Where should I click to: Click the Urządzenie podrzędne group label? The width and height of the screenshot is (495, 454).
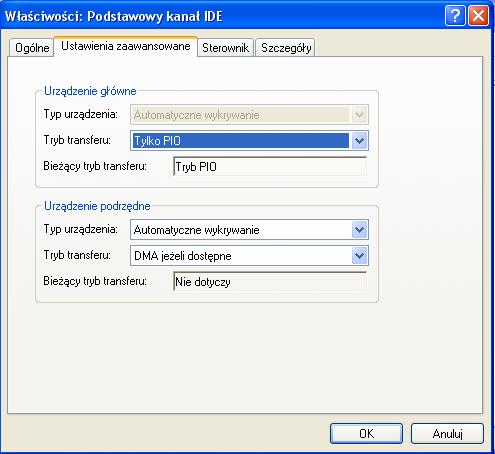[97, 206]
